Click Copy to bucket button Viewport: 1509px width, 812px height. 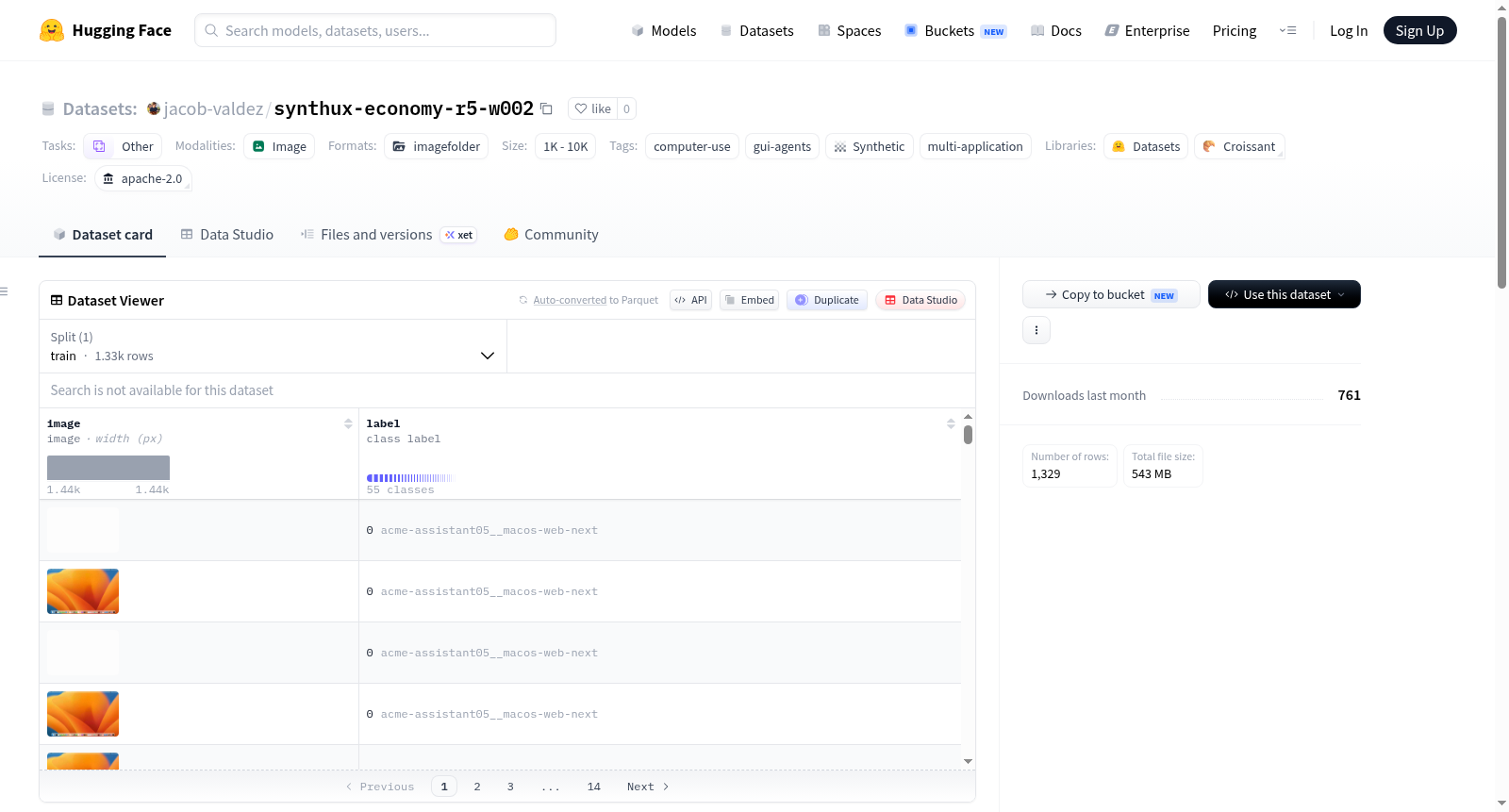[x=1111, y=294]
